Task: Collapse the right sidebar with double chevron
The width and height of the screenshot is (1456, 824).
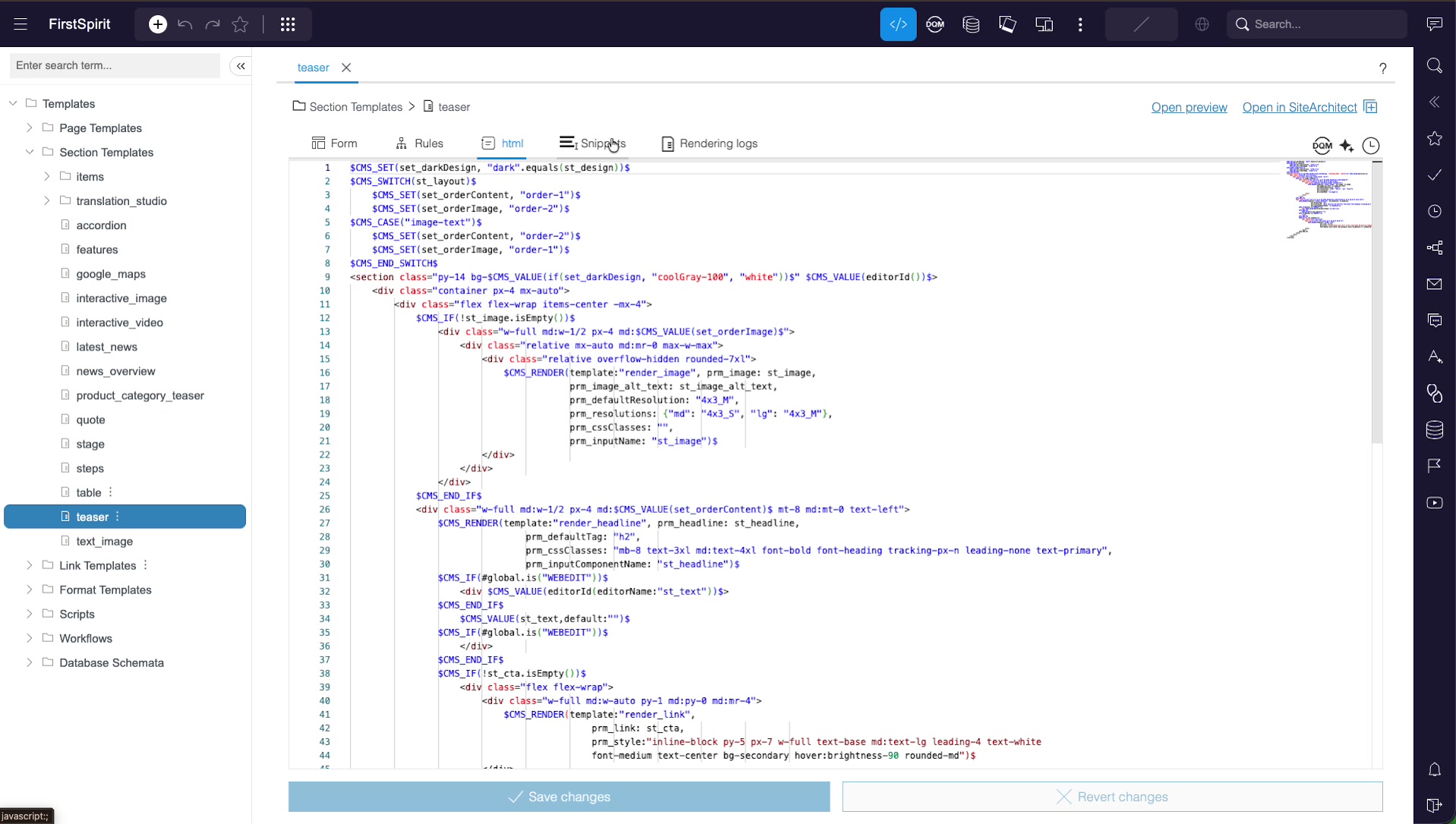Action: point(1434,102)
